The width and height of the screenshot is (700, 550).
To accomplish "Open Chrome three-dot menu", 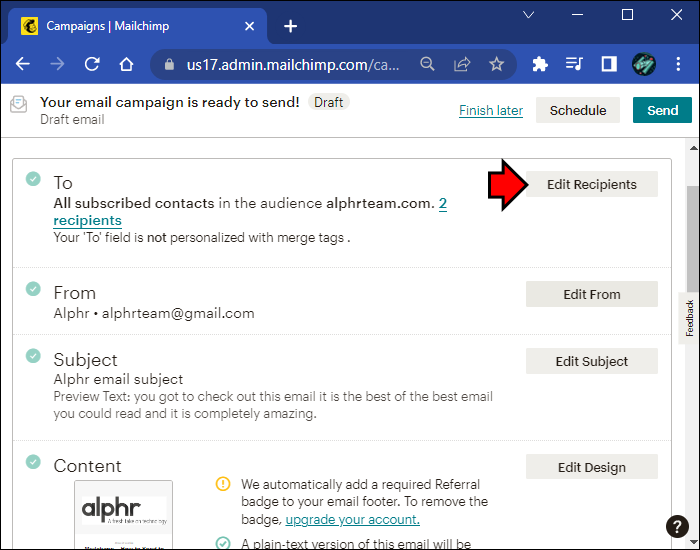I will (679, 64).
